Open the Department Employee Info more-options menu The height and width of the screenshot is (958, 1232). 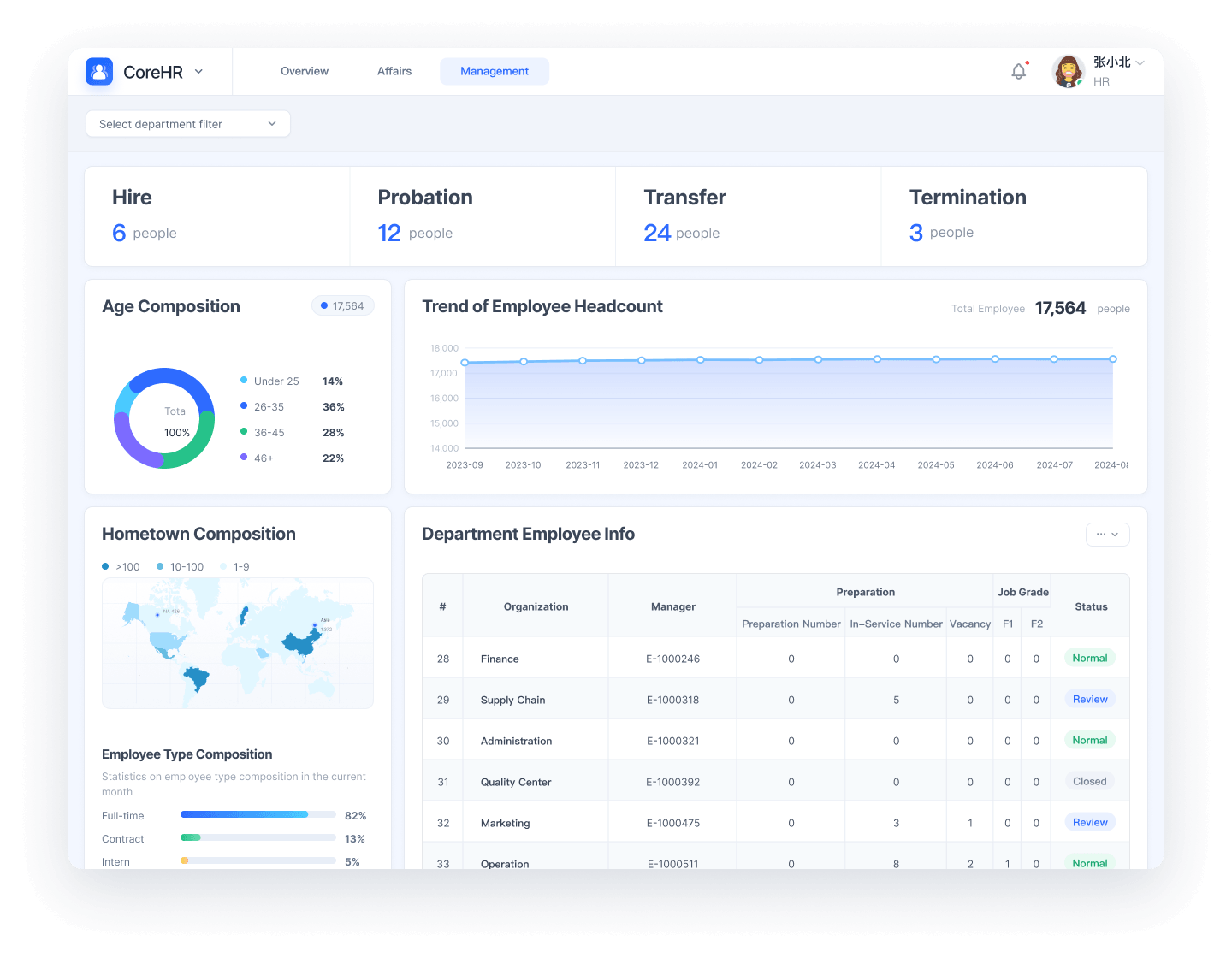coord(1108,535)
